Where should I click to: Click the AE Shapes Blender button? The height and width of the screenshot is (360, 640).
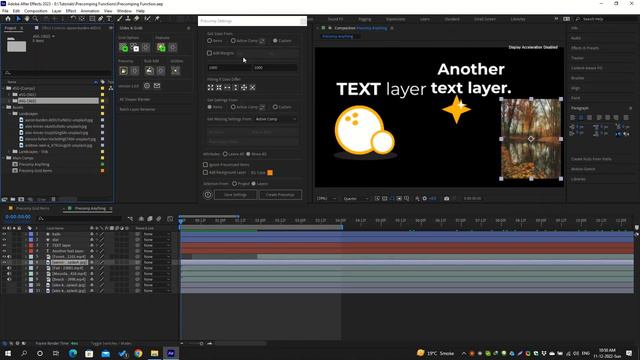click(135, 99)
